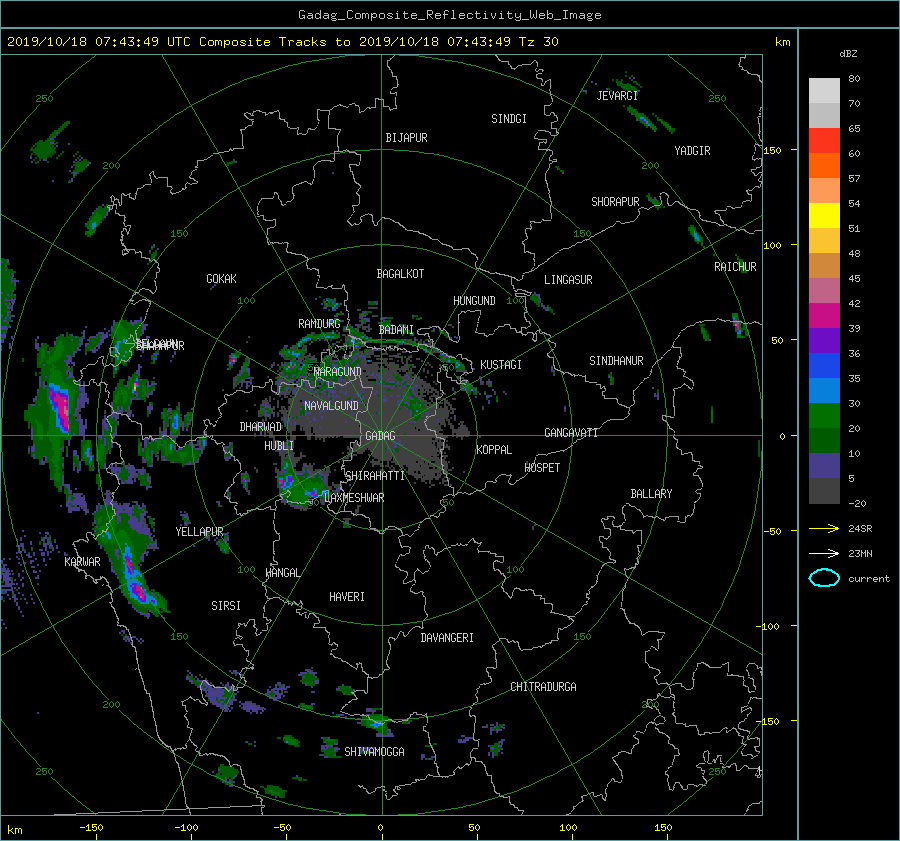The image size is (900, 841).
Task: Click the SHIRAHATTI city label
Action: [375, 476]
